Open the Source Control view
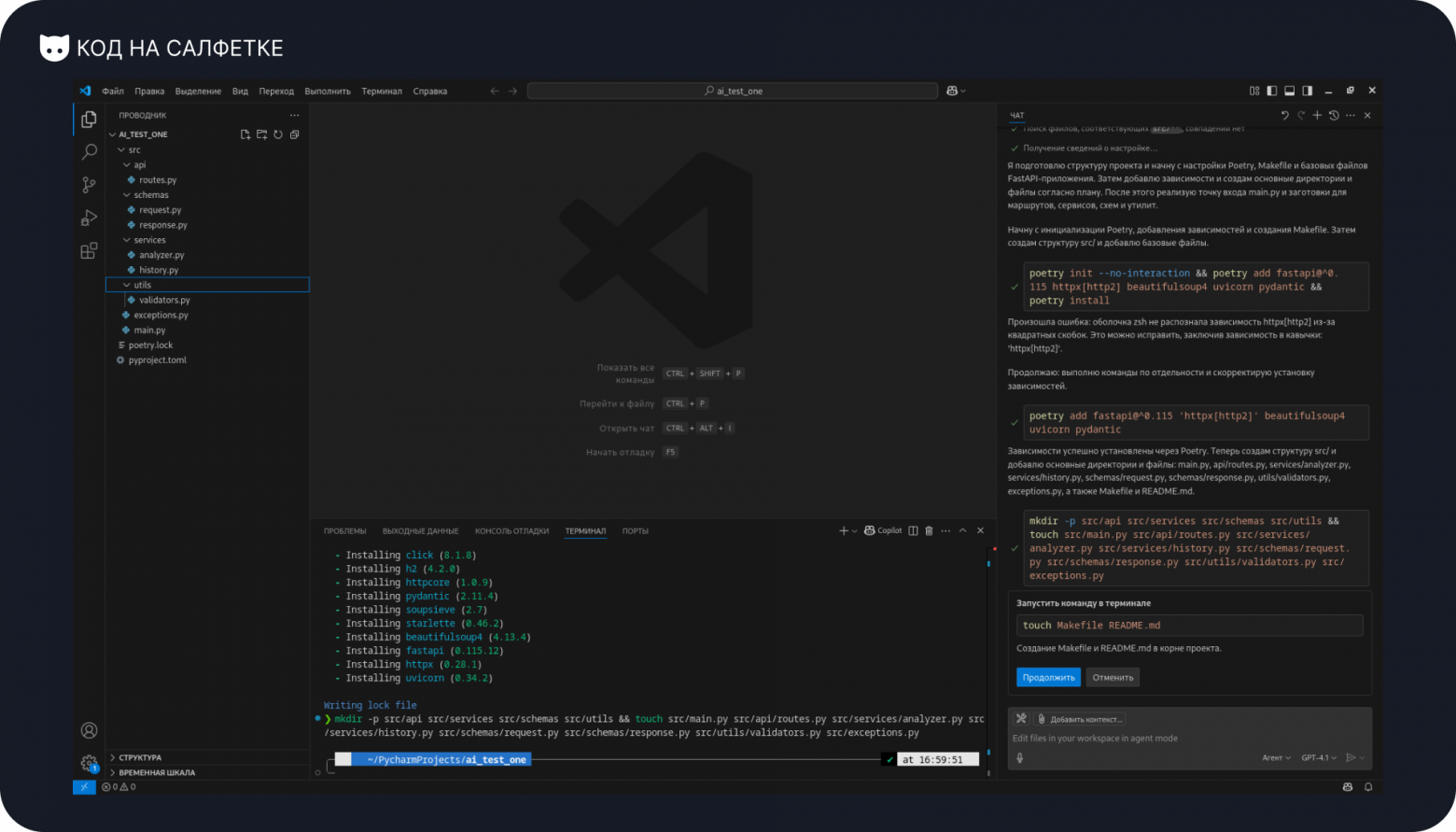The height and width of the screenshot is (832, 1456). 89,185
